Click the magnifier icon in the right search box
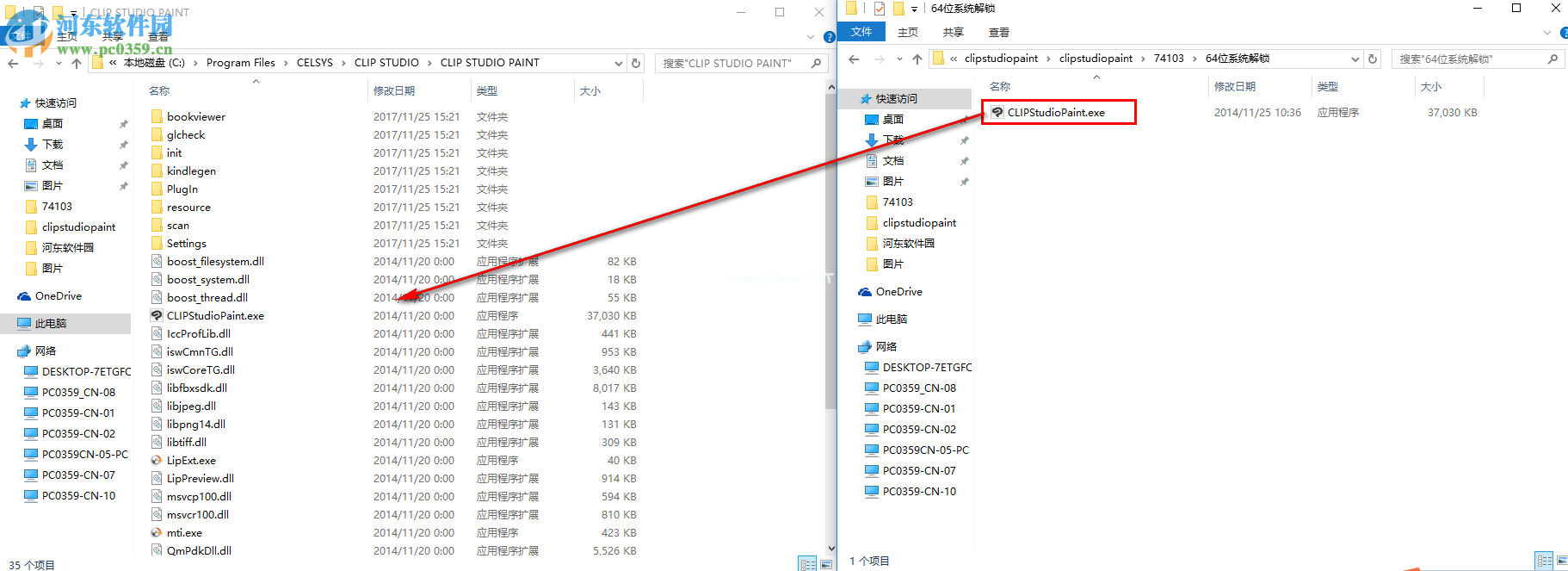The height and width of the screenshot is (571, 1568). (1552, 59)
